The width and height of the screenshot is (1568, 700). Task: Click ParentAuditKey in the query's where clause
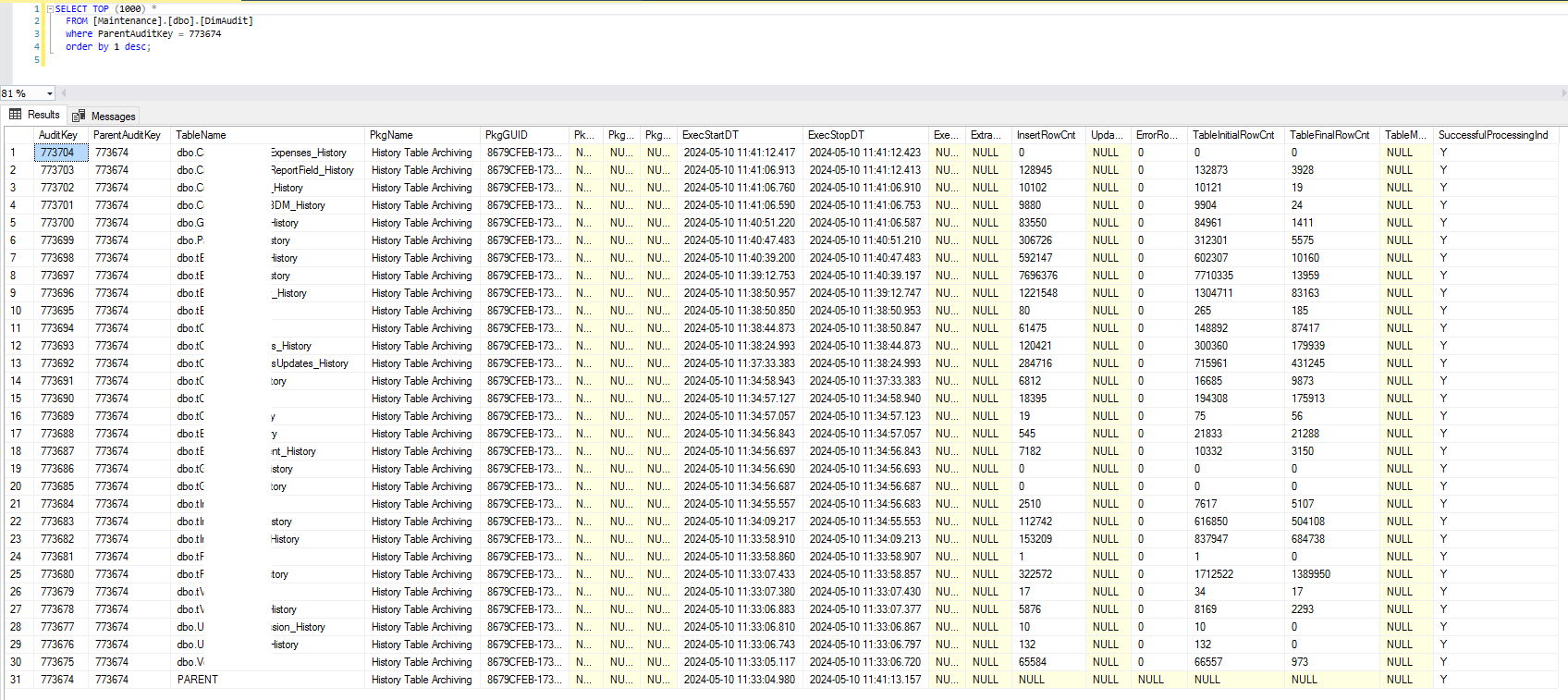pyautogui.click(x=135, y=34)
